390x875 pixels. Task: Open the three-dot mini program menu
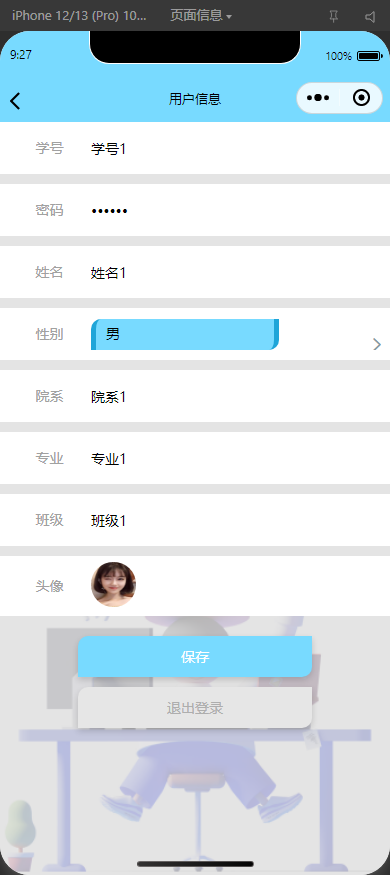point(317,98)
